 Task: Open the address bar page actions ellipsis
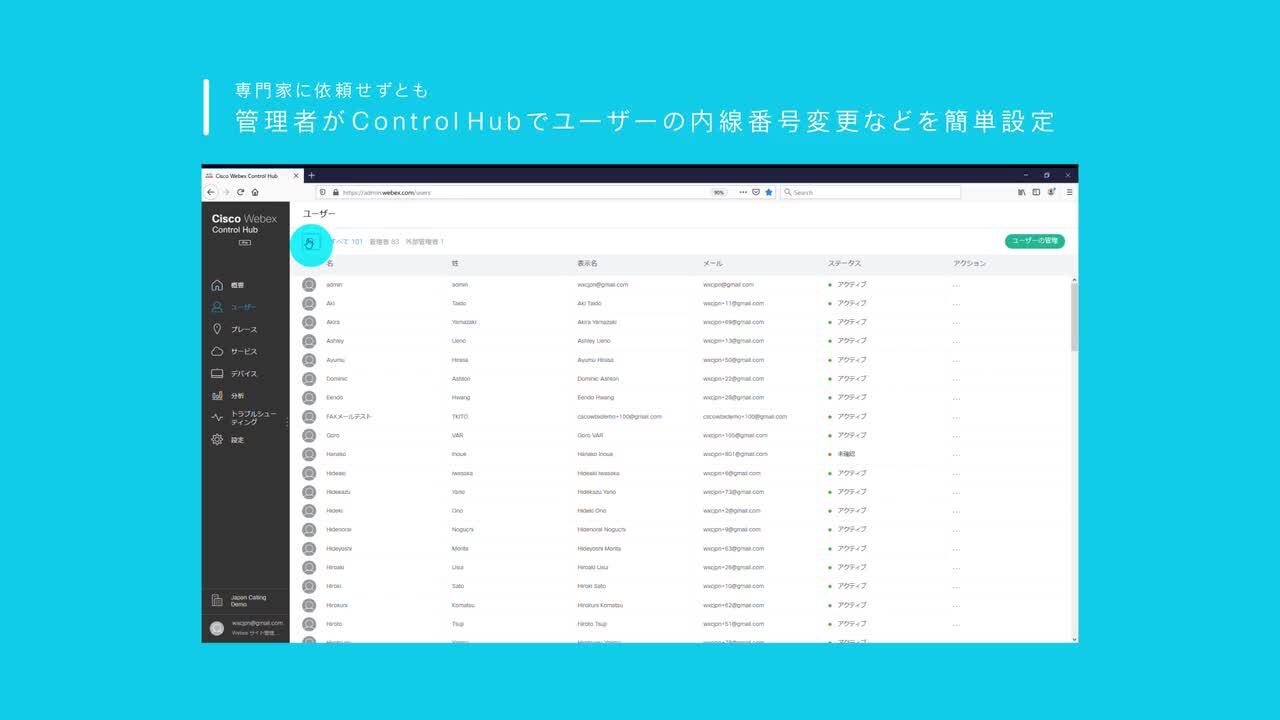(743, 192)
